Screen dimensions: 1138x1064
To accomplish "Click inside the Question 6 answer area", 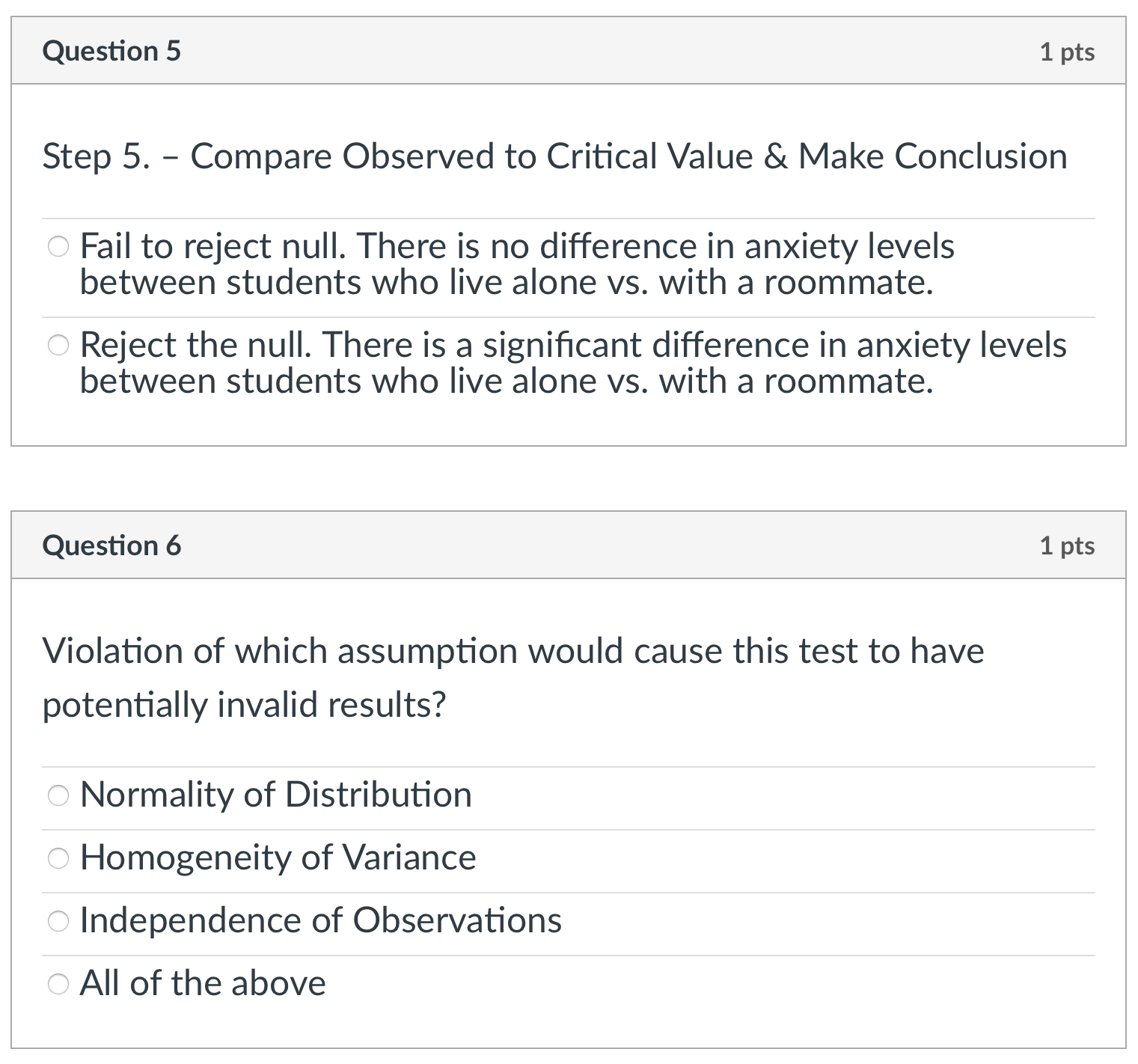I will click(x=569, y=890).
